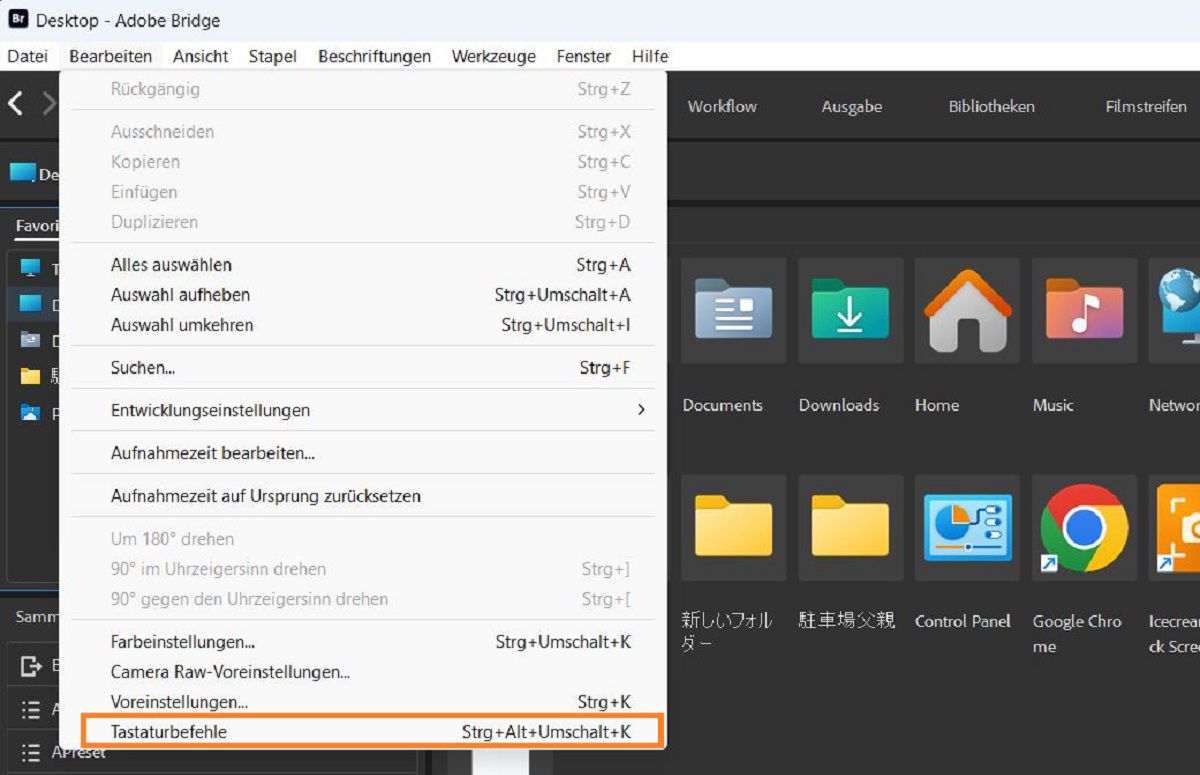Switch to the Filmstreifen workspace
Viewport: 1200px width, 775px height.
point(1146,106)
